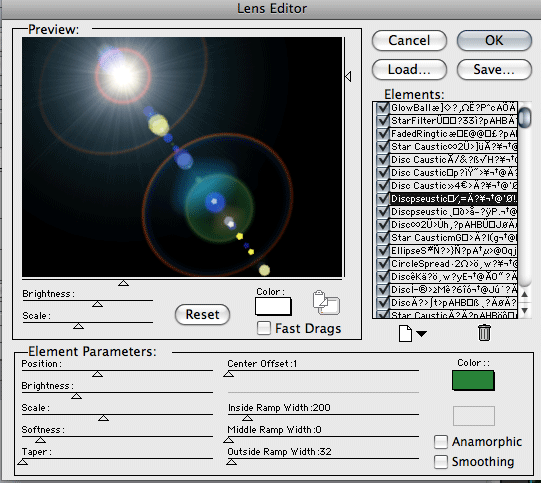541x483 pixels.
Task: Click the arrow marker beside the preview
Action: point(348,76)
